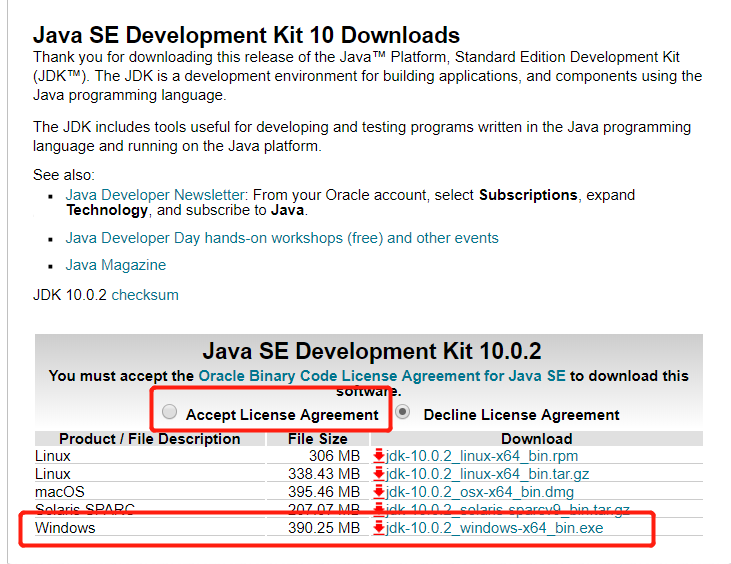This screenshot has height=564, width=731.
Task: Select the Decline License Agreement radio button
Action: point(404,412)
